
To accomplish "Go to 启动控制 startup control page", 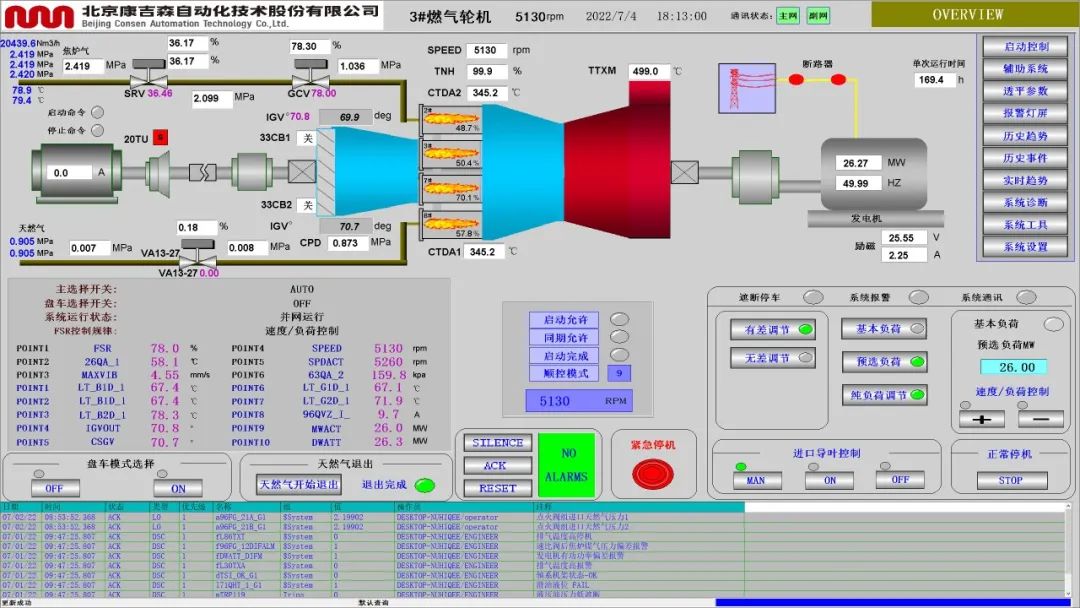I will (1025, 47).
